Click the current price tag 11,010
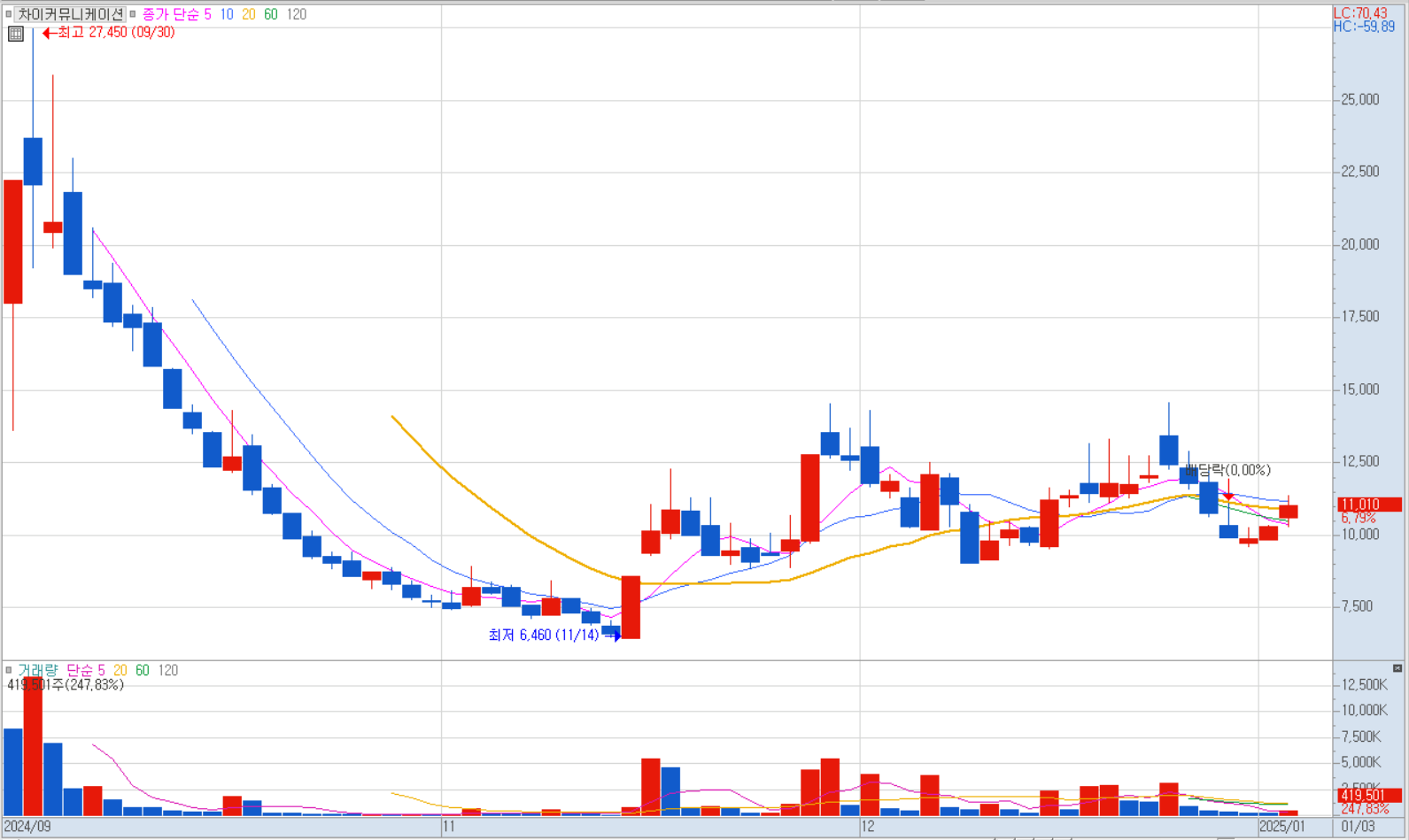 coord(1369,504)
